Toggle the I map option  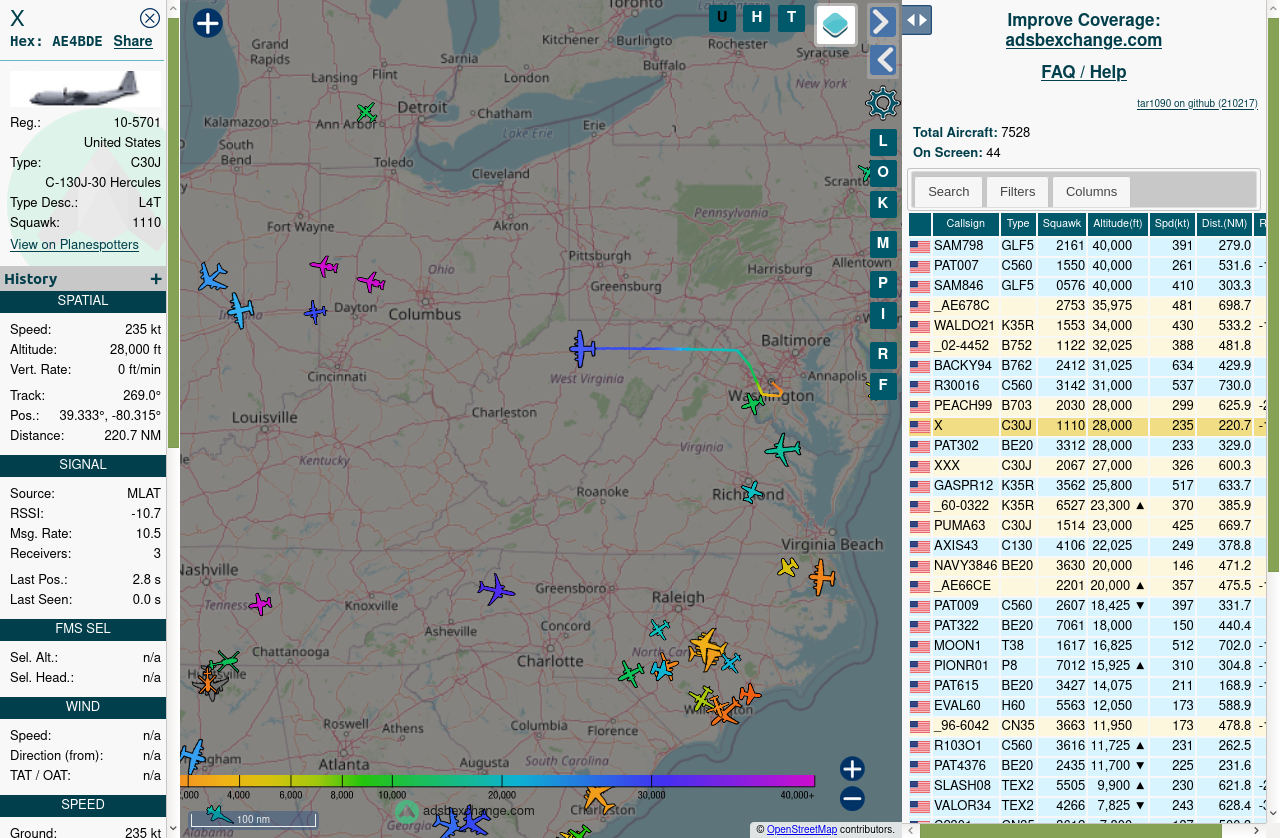pyautogui.click(x=883, y=314)
